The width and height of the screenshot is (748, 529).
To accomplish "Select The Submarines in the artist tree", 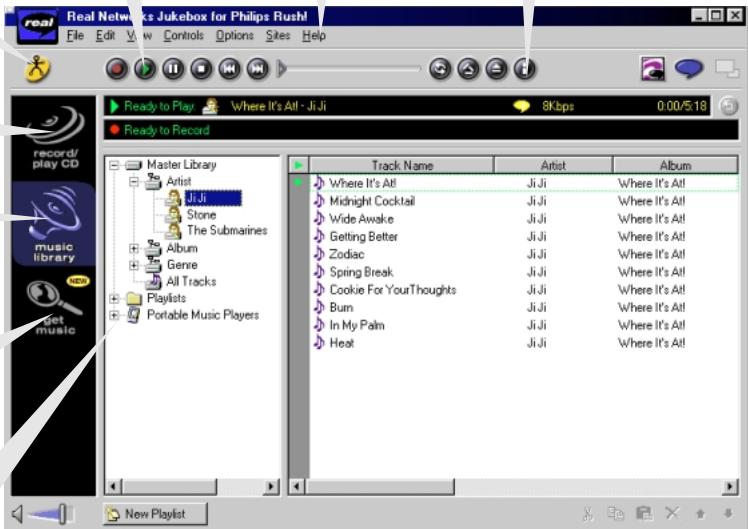I will [x=227, y=230].
